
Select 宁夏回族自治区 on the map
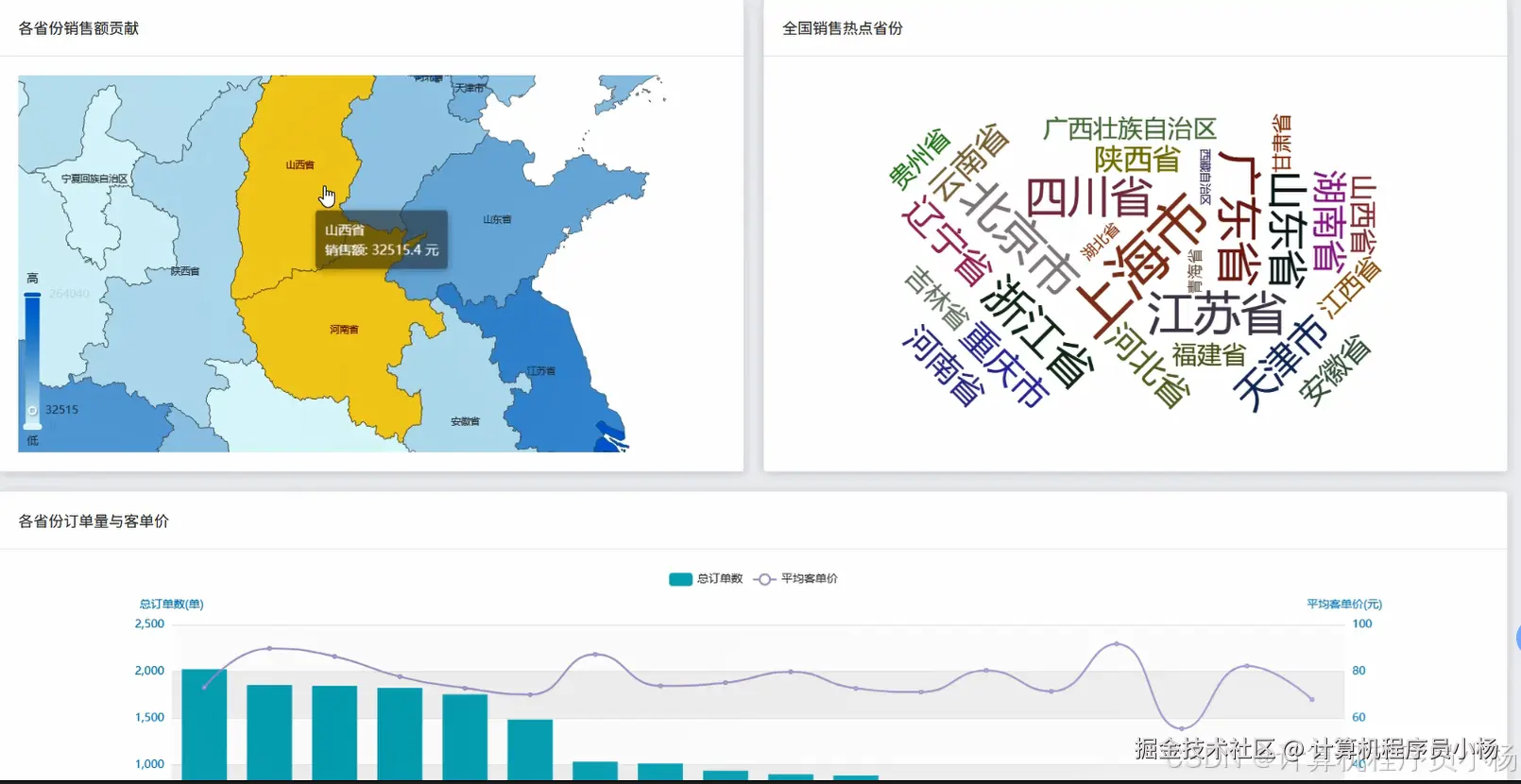[x=94, y=179]
